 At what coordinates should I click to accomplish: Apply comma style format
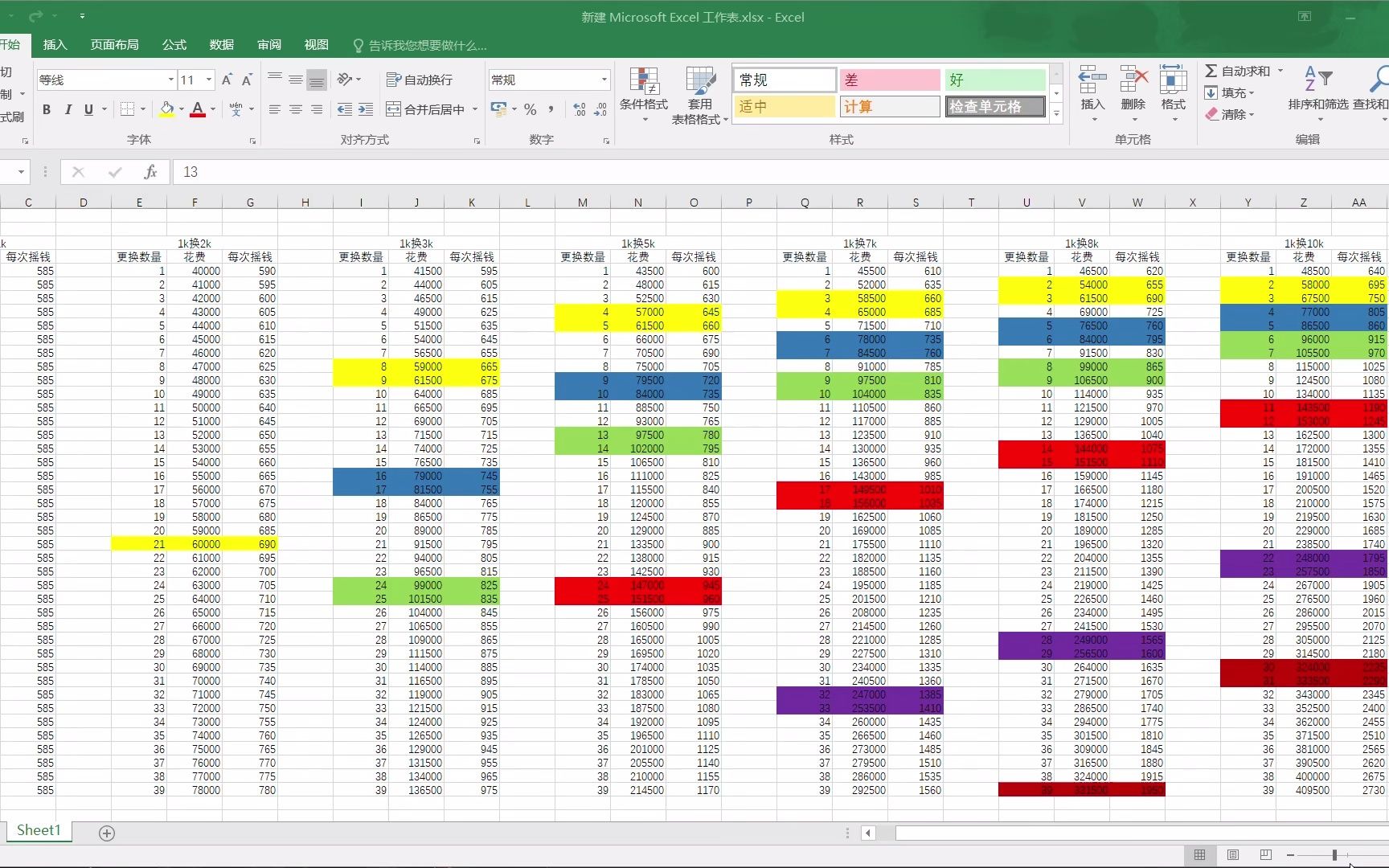(x=551, y=109)
